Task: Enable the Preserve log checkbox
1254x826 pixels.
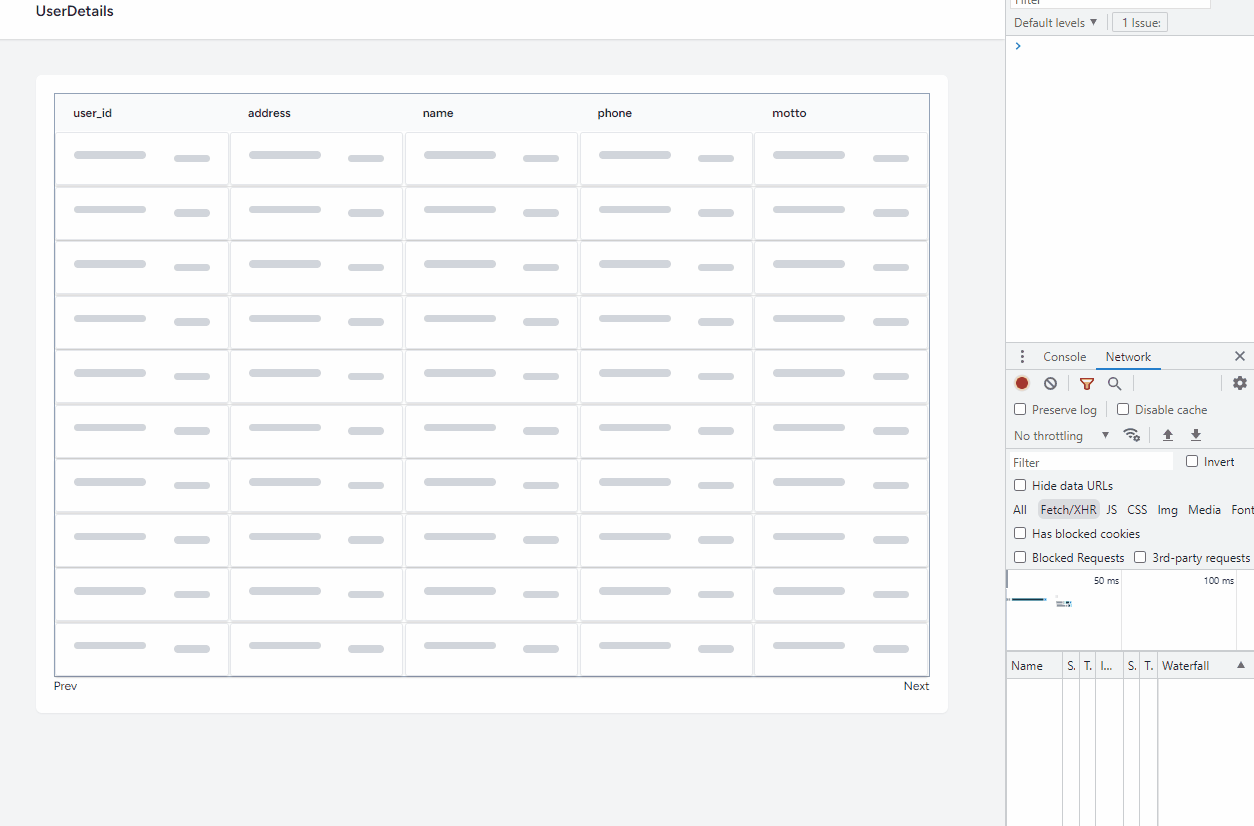Action: point(1019,409)
